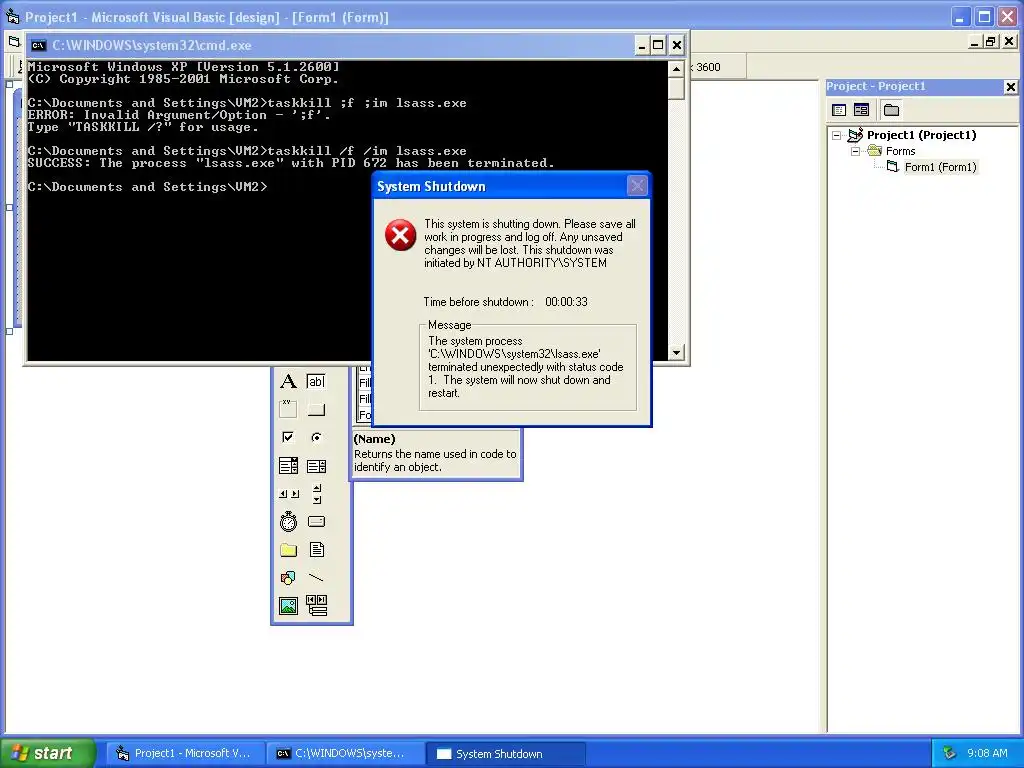Click the Visual Basic title bar icon
The height and width of the screenshot is (768, 1024).
pos(12,16)
